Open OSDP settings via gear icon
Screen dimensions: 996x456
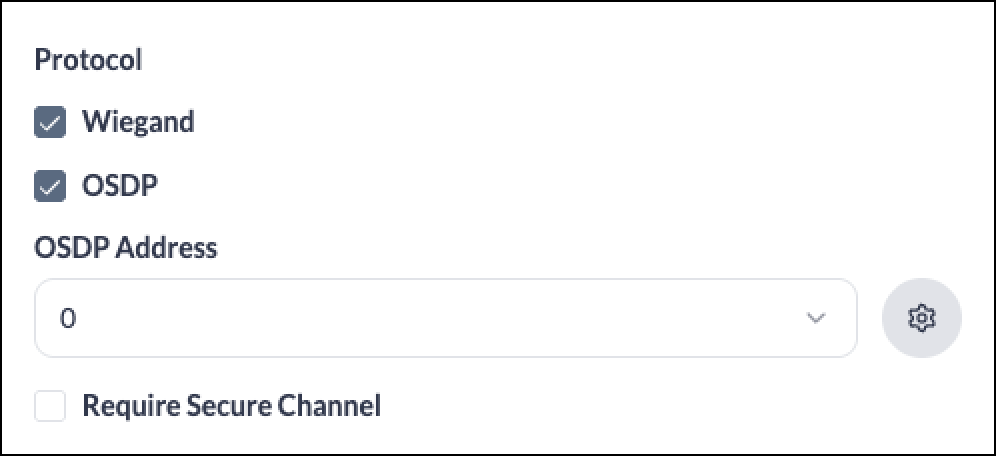coord(922,318)
